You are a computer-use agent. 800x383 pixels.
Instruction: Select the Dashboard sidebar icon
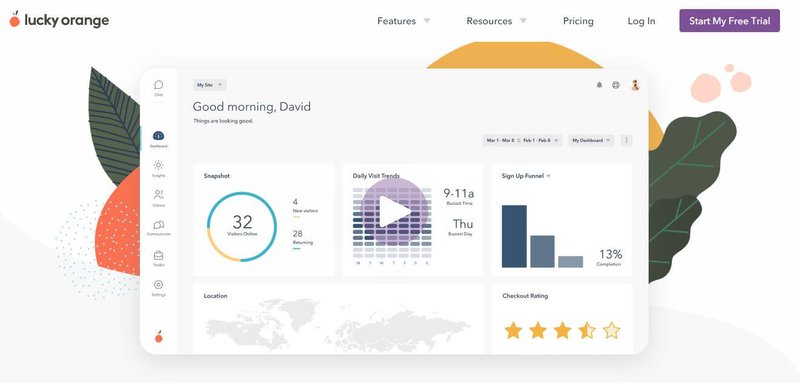point(159,136)
